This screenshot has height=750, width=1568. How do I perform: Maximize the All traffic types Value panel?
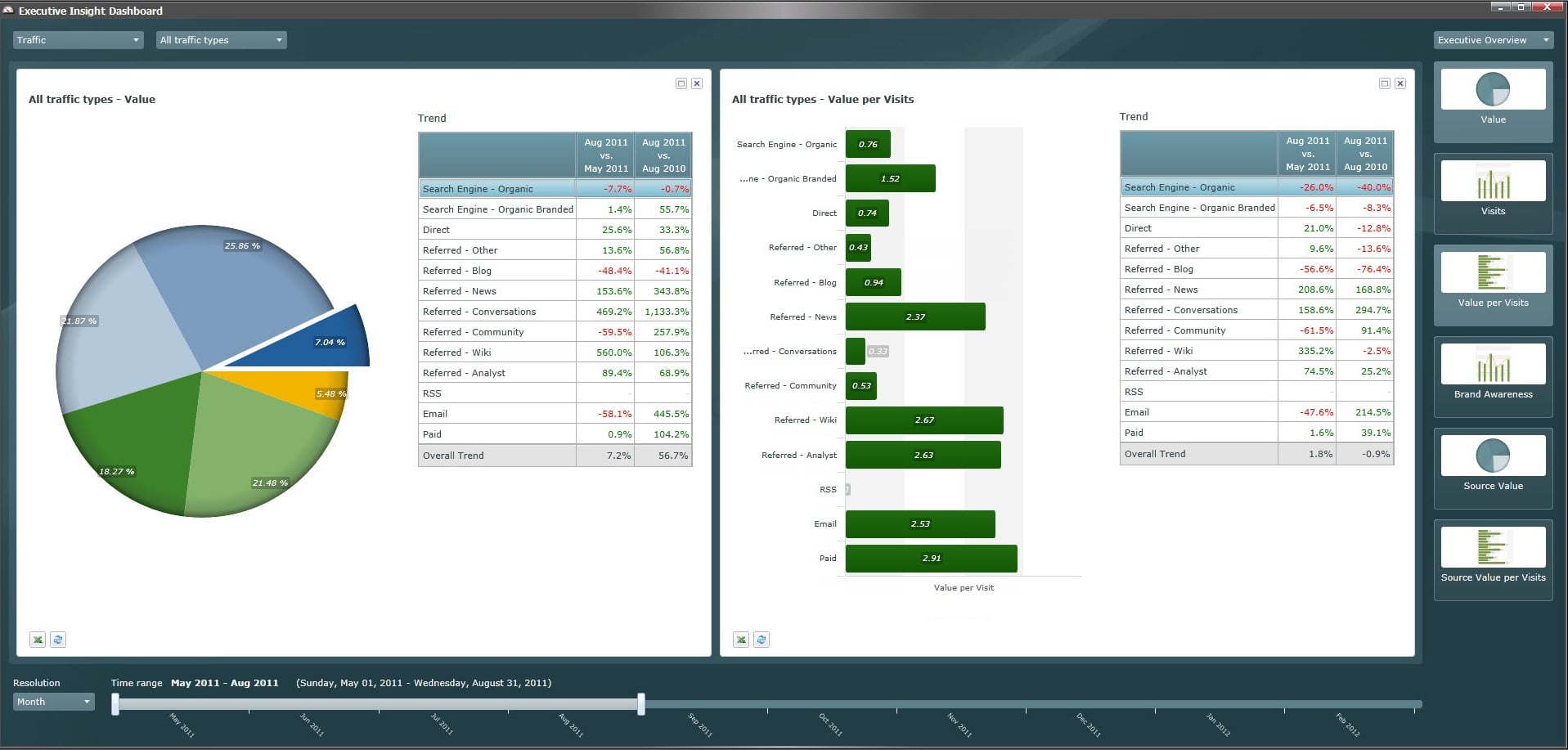(x=681, y=83)
